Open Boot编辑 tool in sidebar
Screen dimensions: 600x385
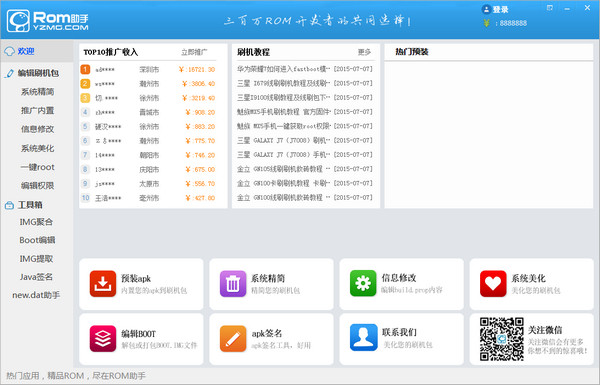click(x=38, y=240)
